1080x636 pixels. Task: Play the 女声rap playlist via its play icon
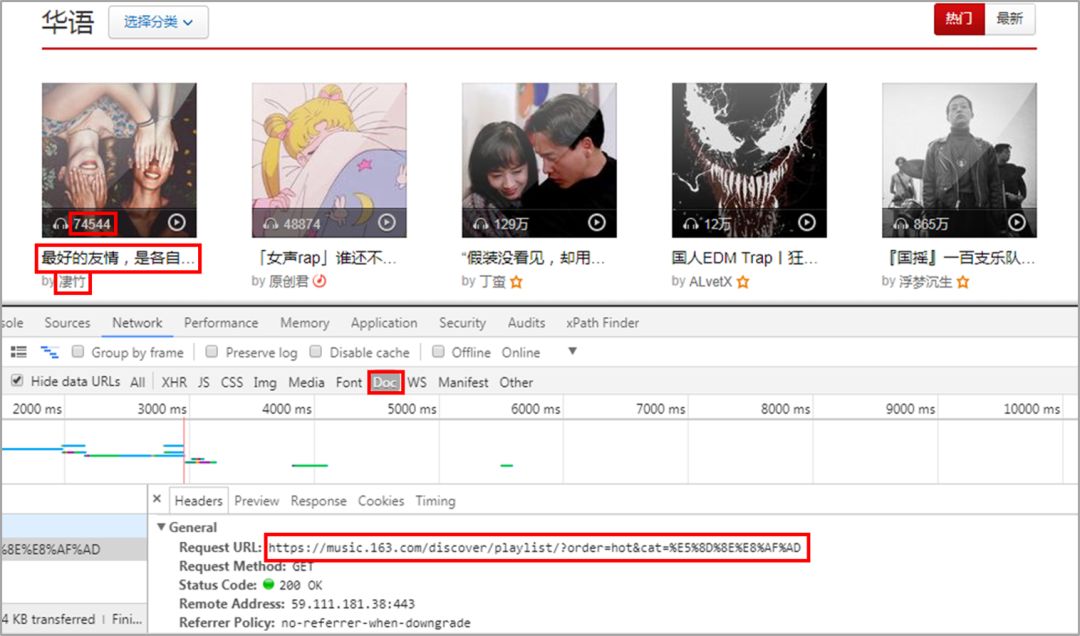[x=387, y=223]
